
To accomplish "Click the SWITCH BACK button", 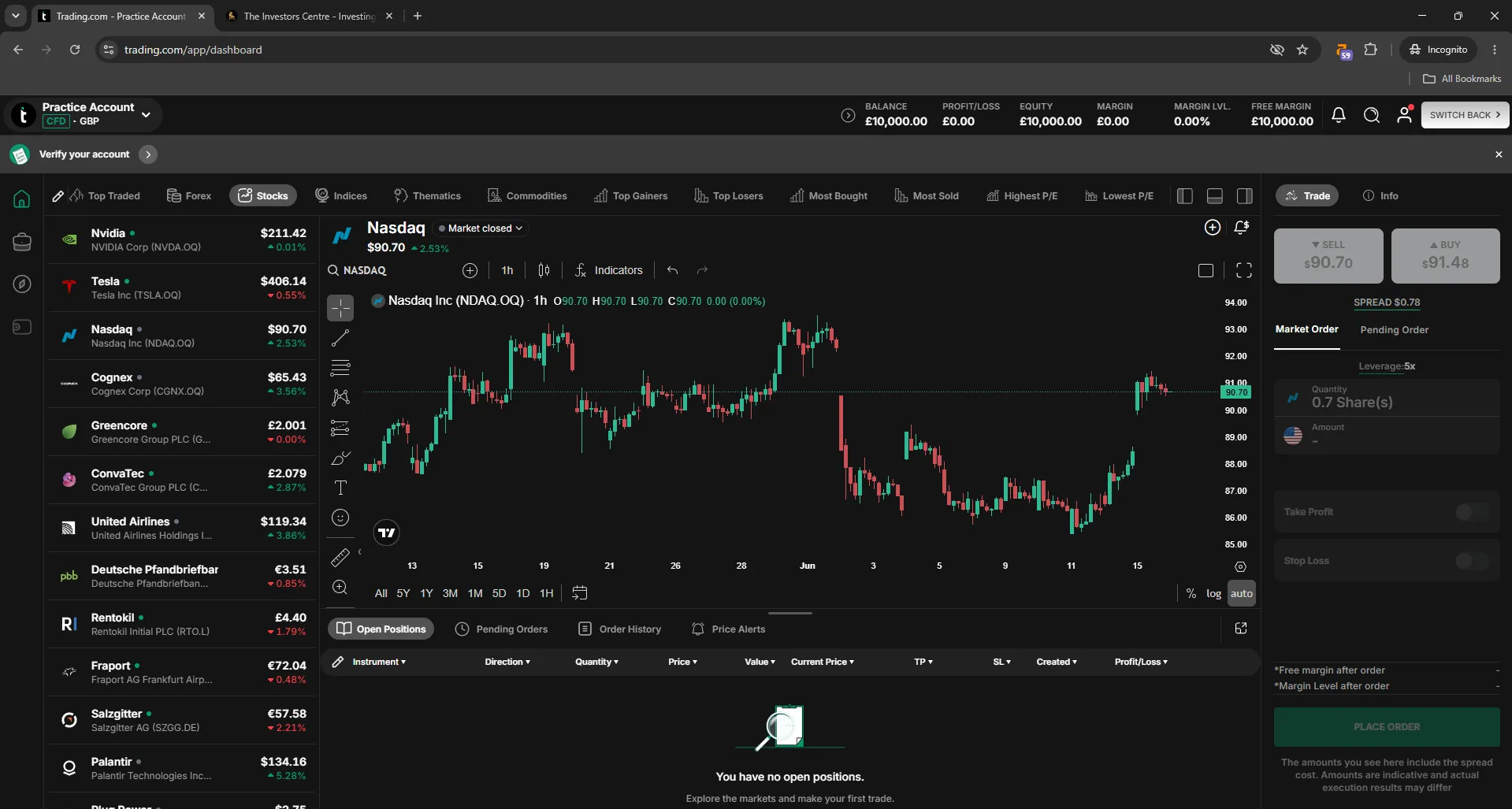I will (1465, 115).
